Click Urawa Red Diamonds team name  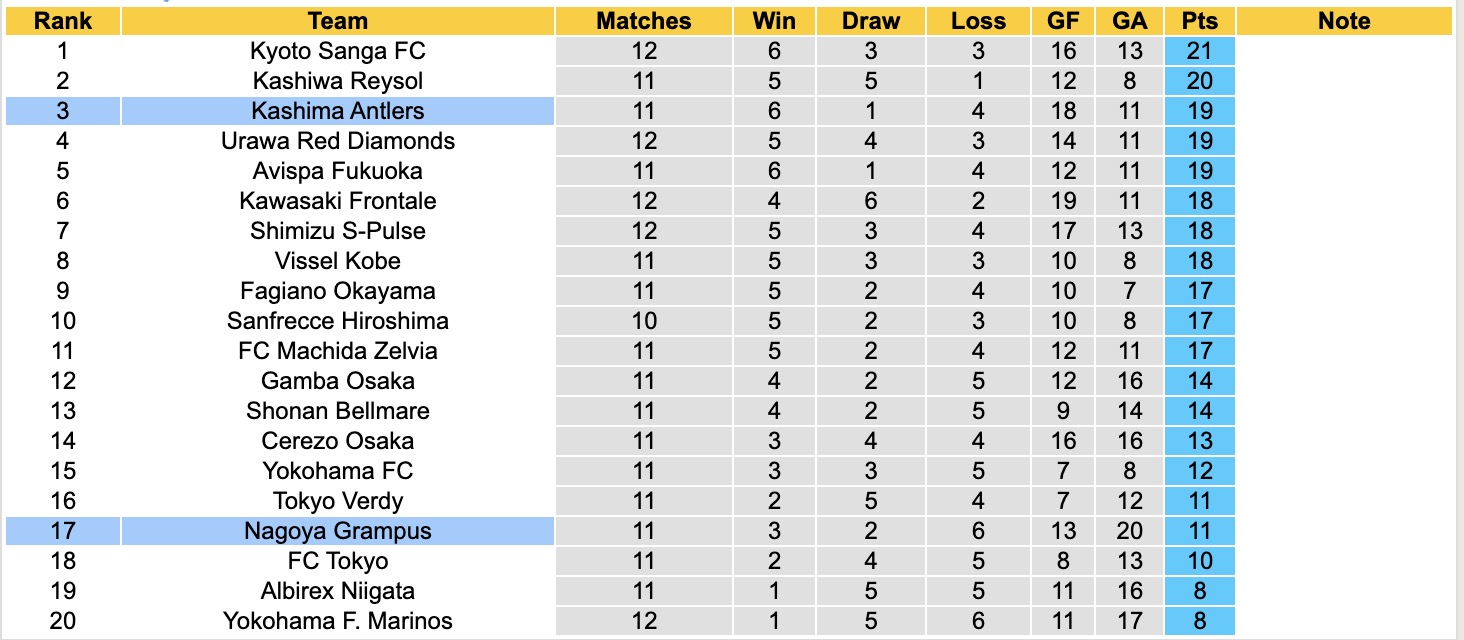point(338,141)
